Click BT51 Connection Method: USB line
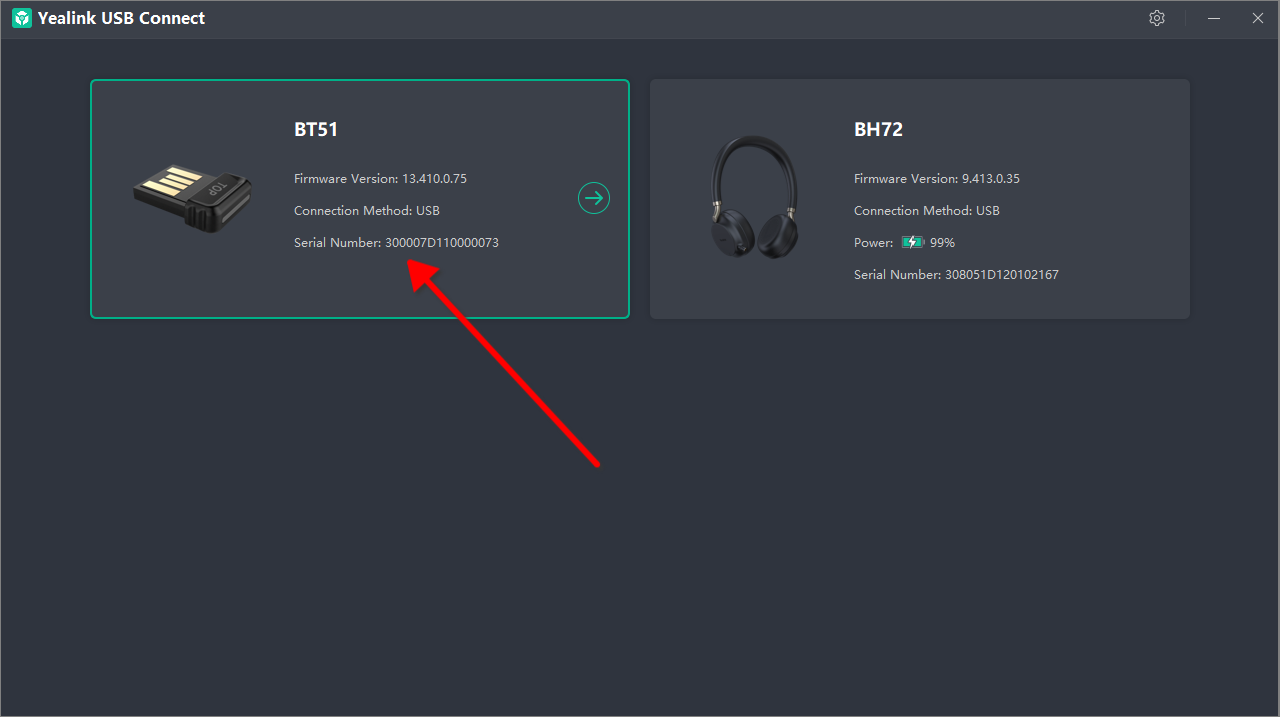Viewport: 1280px width, 717px height. 366,211
